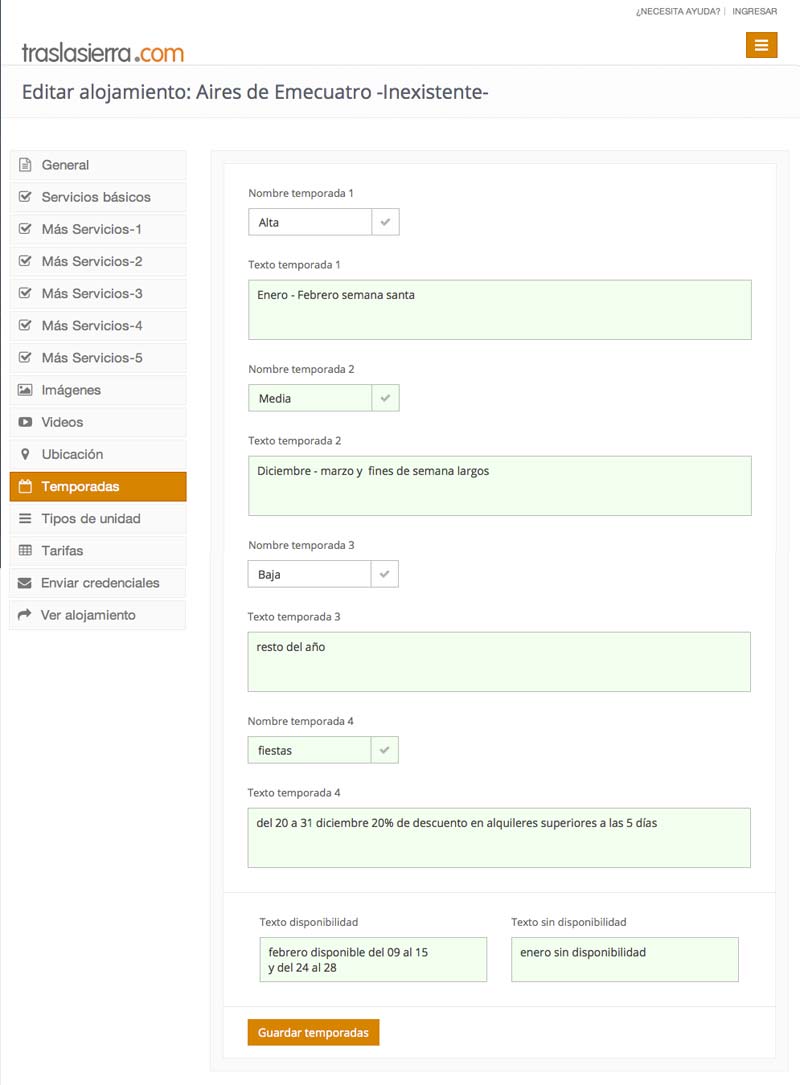
Task: Open the Servicios básicos section
Action: (x=98, y=197)
